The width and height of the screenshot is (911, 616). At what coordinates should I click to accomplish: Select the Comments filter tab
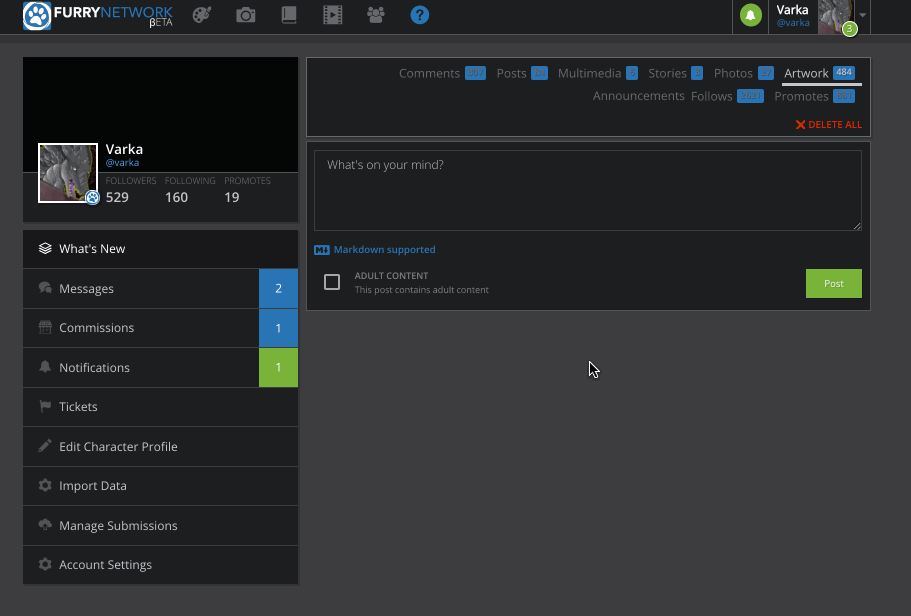pos(429,73)
